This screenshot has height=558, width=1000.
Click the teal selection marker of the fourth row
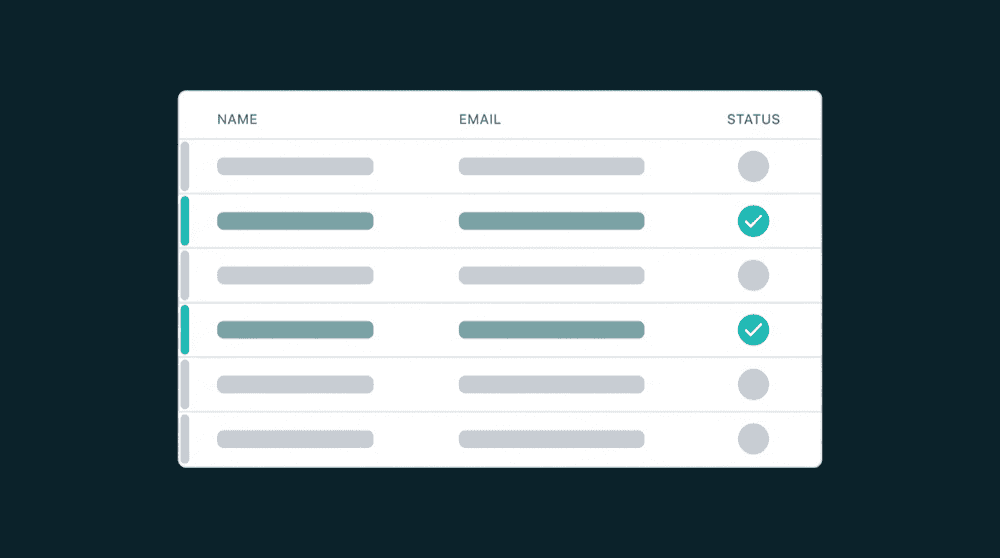(x=185, y=330)
